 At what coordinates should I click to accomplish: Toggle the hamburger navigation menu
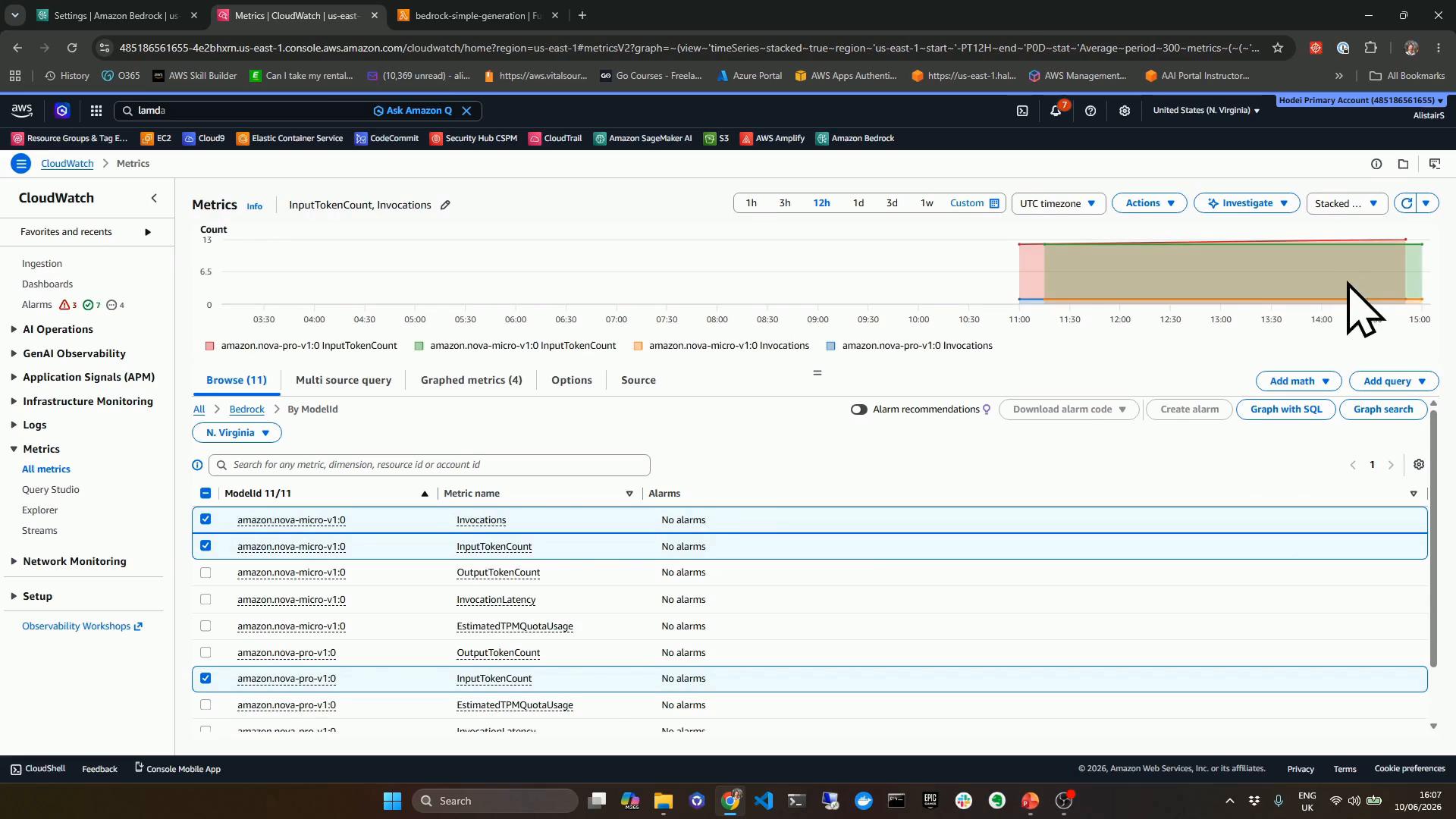[x=21, y=163]
